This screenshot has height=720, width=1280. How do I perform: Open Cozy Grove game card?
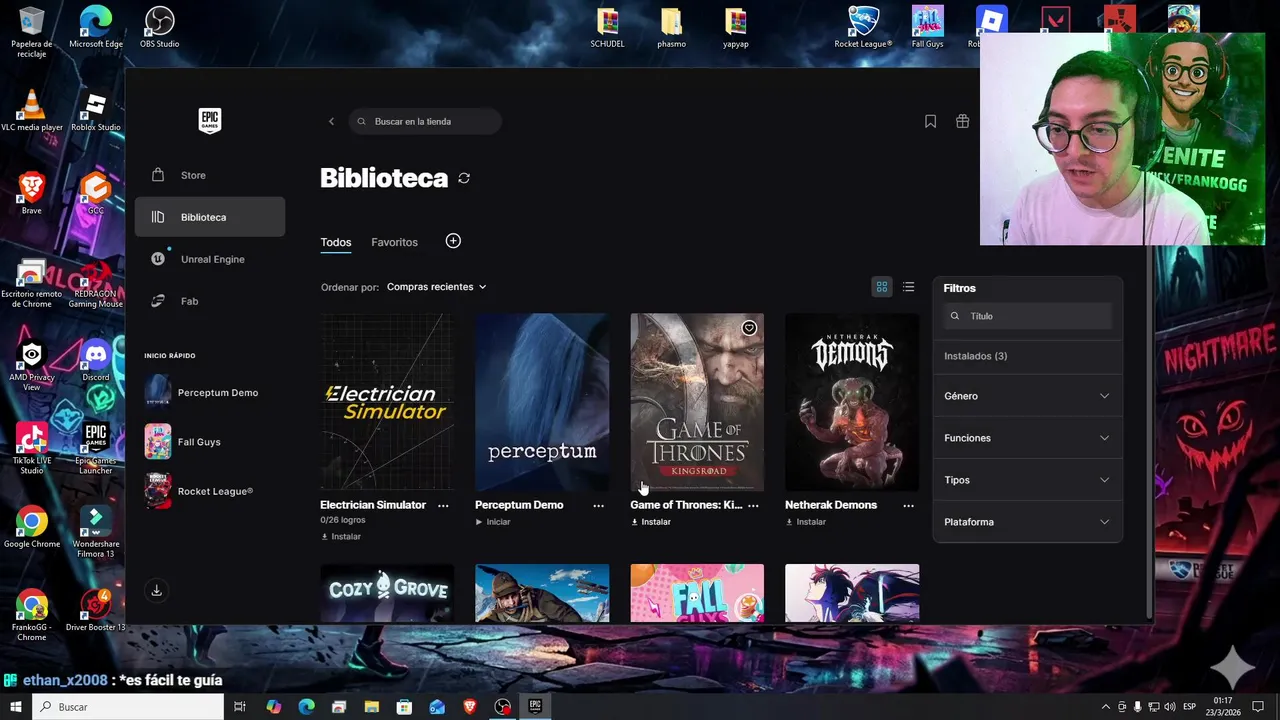[x=387, y=593]
